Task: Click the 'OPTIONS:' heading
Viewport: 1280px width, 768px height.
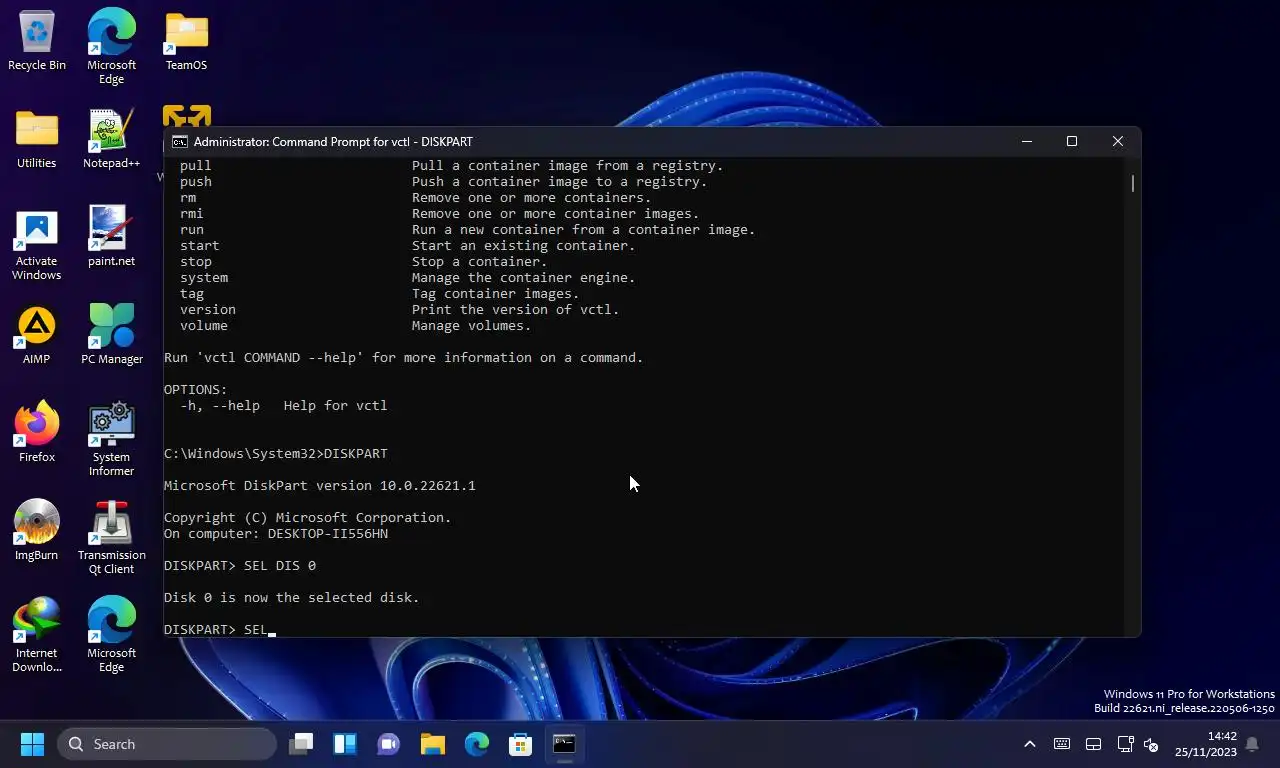Action: [196, 390]
